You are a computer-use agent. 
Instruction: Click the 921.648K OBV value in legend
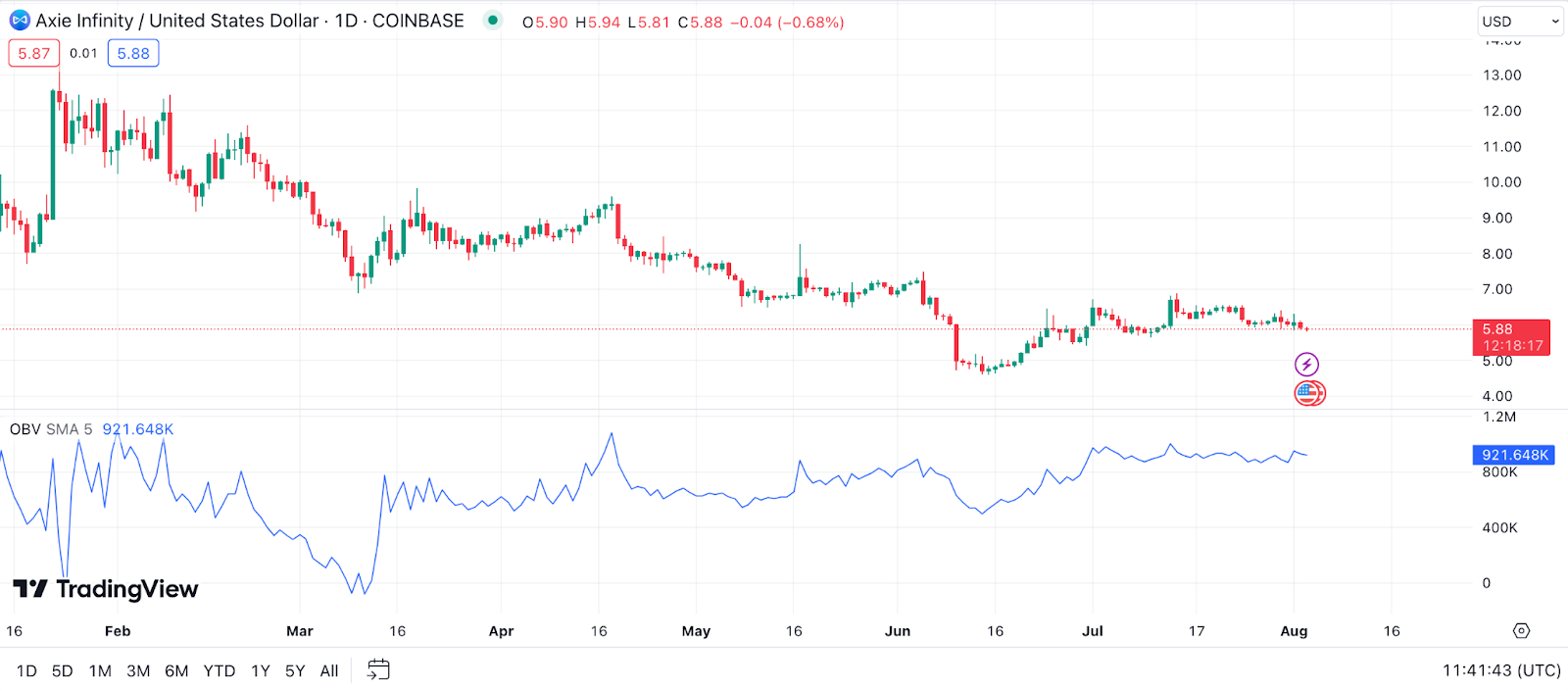pos(138,429)
